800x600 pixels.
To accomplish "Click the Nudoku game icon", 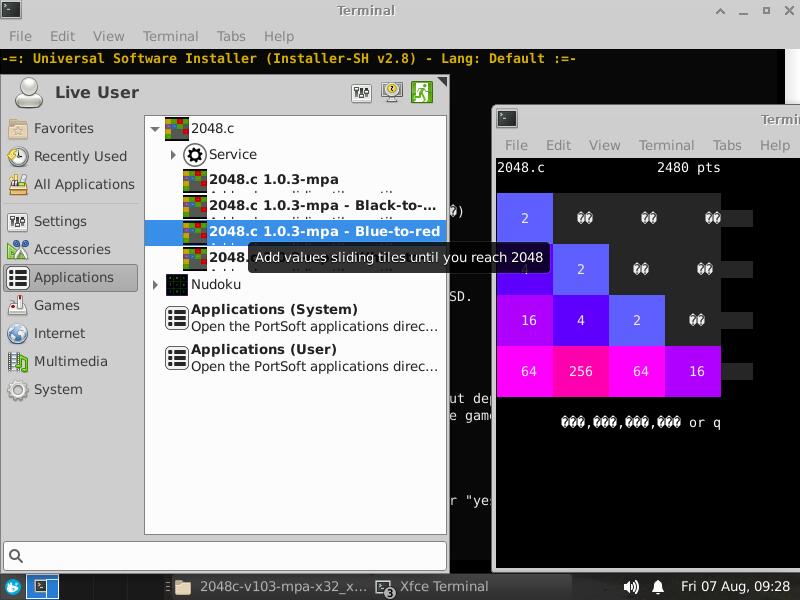I will (177, 284).
